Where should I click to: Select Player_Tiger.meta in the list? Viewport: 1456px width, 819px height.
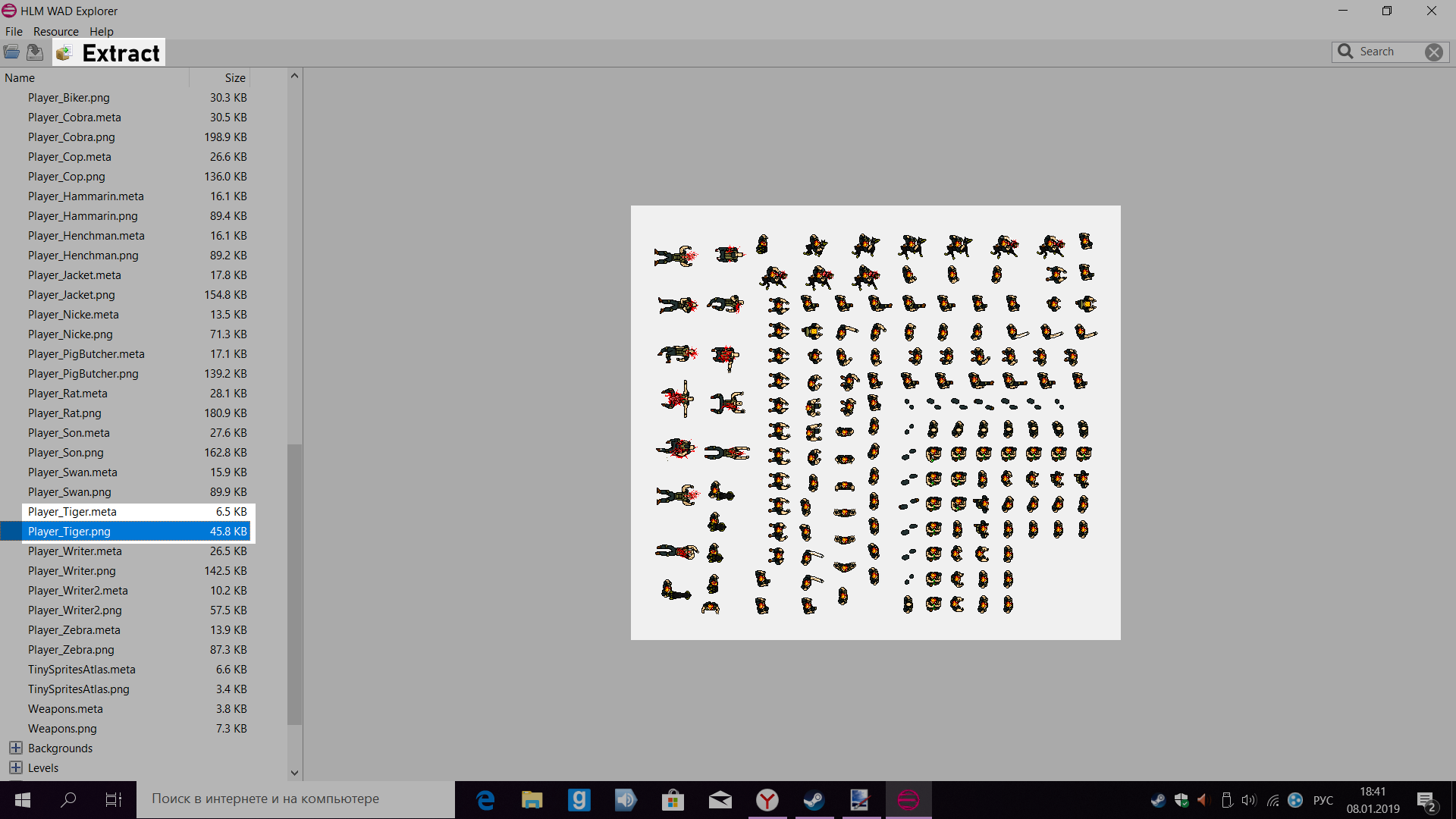coord(72,512)
